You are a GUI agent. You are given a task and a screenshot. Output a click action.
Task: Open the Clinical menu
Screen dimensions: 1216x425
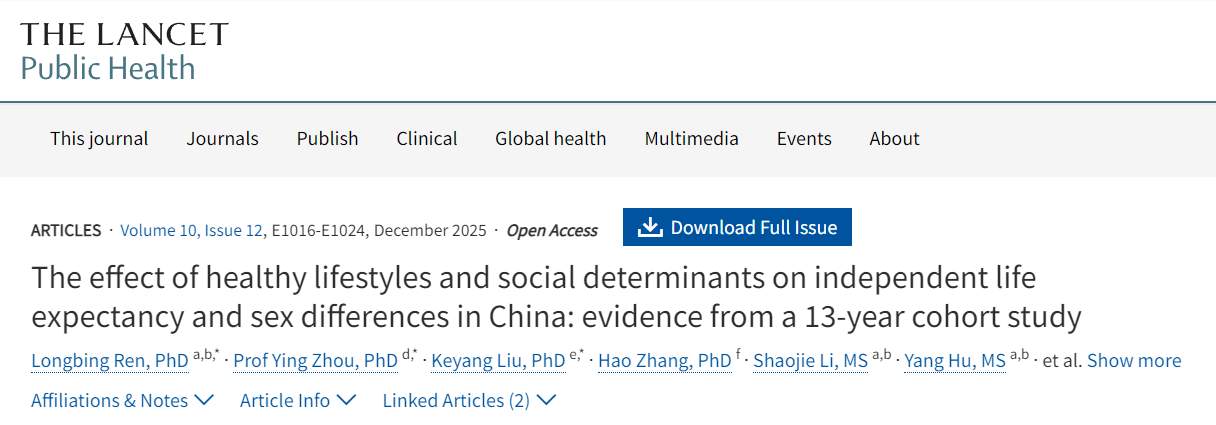click(427, 139)
